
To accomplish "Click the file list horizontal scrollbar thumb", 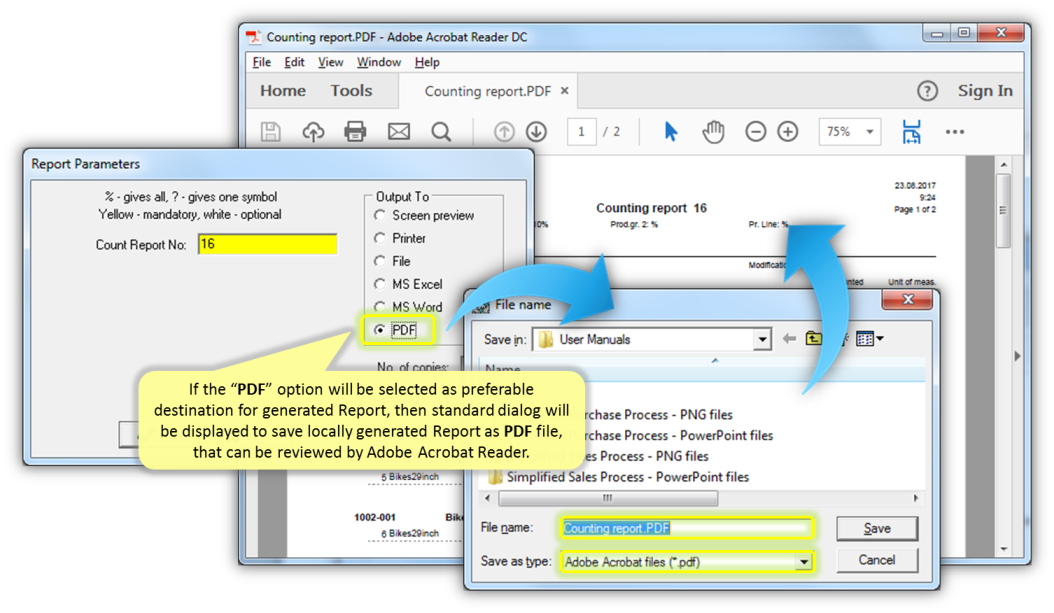I will coord(608,498).
